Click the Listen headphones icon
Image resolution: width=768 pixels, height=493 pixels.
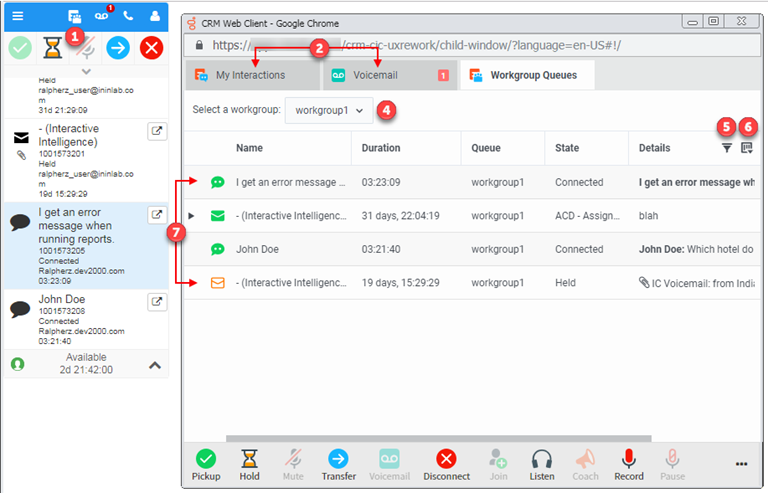(542, 460)
